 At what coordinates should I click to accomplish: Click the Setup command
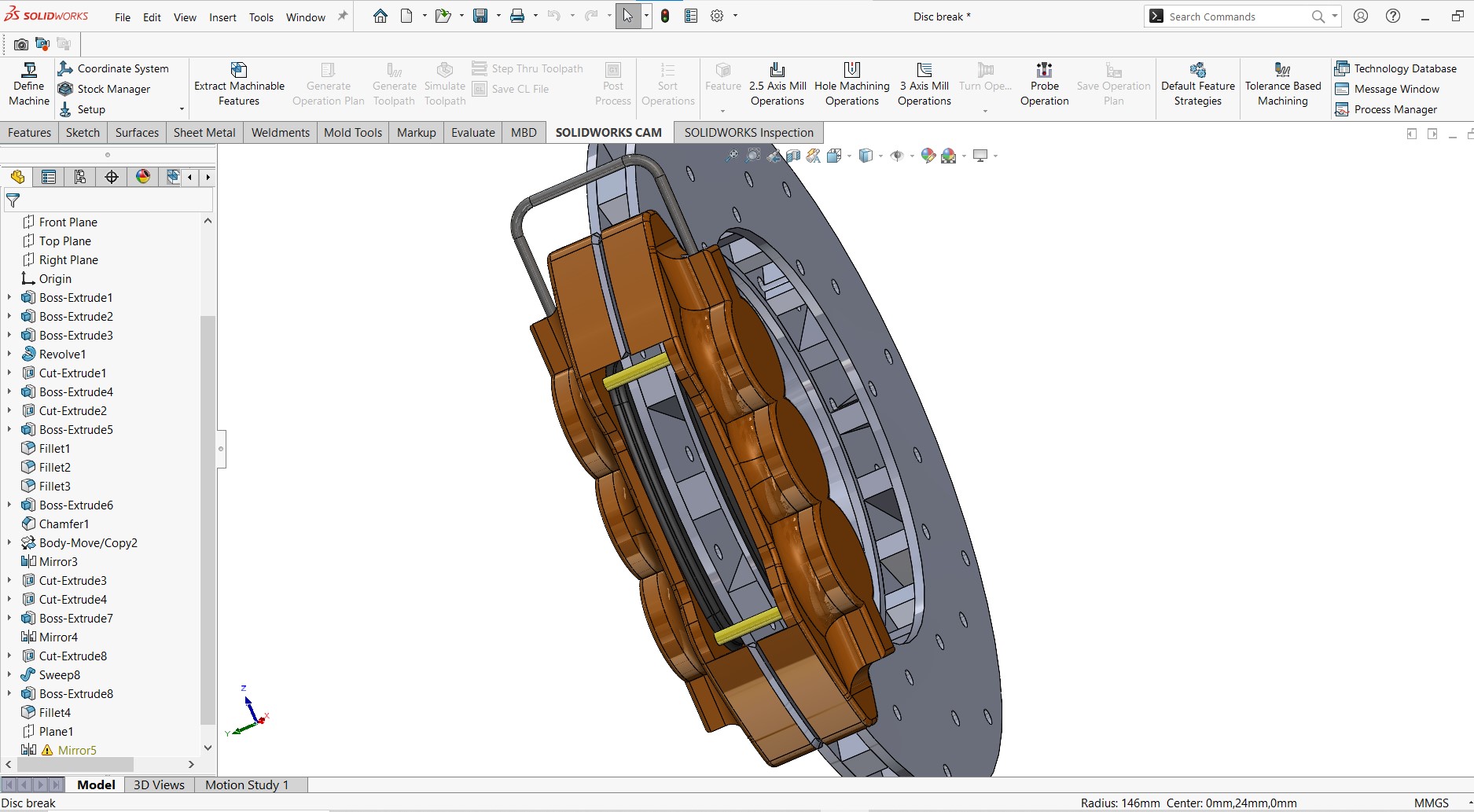pyautogui.click(x=83, y=109)
